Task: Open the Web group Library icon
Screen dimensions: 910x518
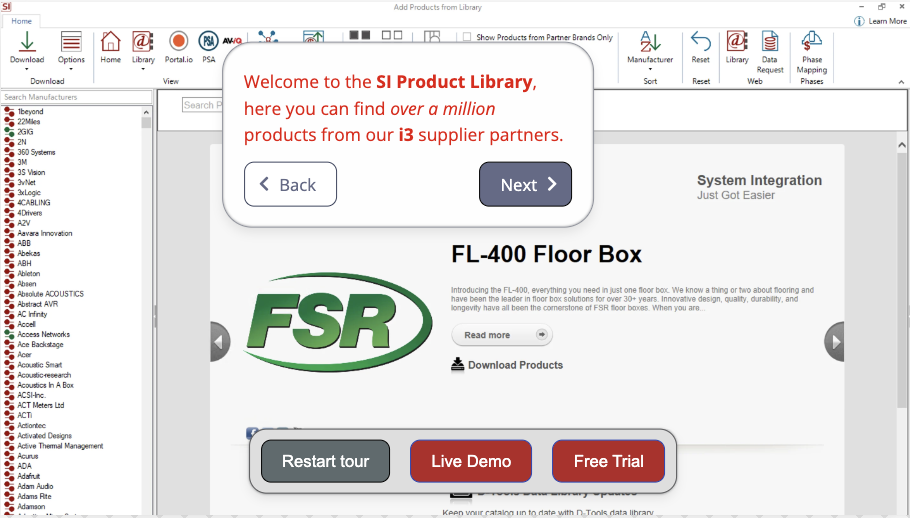Action: point(737,41)
